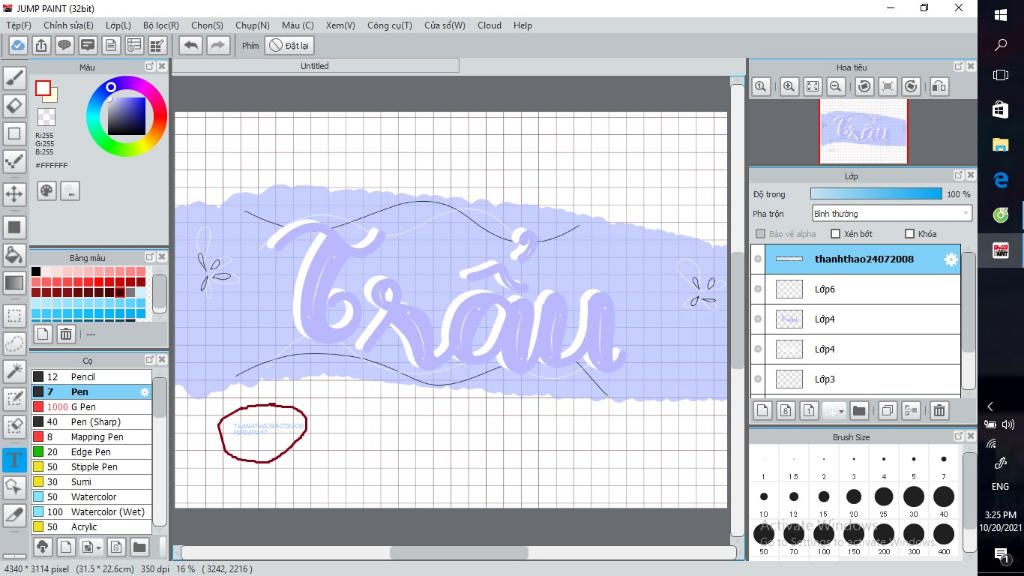1024x576 pixels.
Task: Tick the Khóa lock checkbox
Action: tap(909, 234)
